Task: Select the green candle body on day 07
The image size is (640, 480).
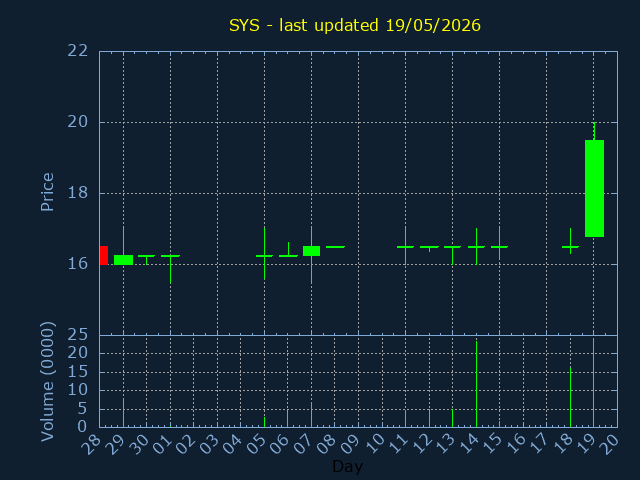Action: pyautogui.click(x=311, y=251)
